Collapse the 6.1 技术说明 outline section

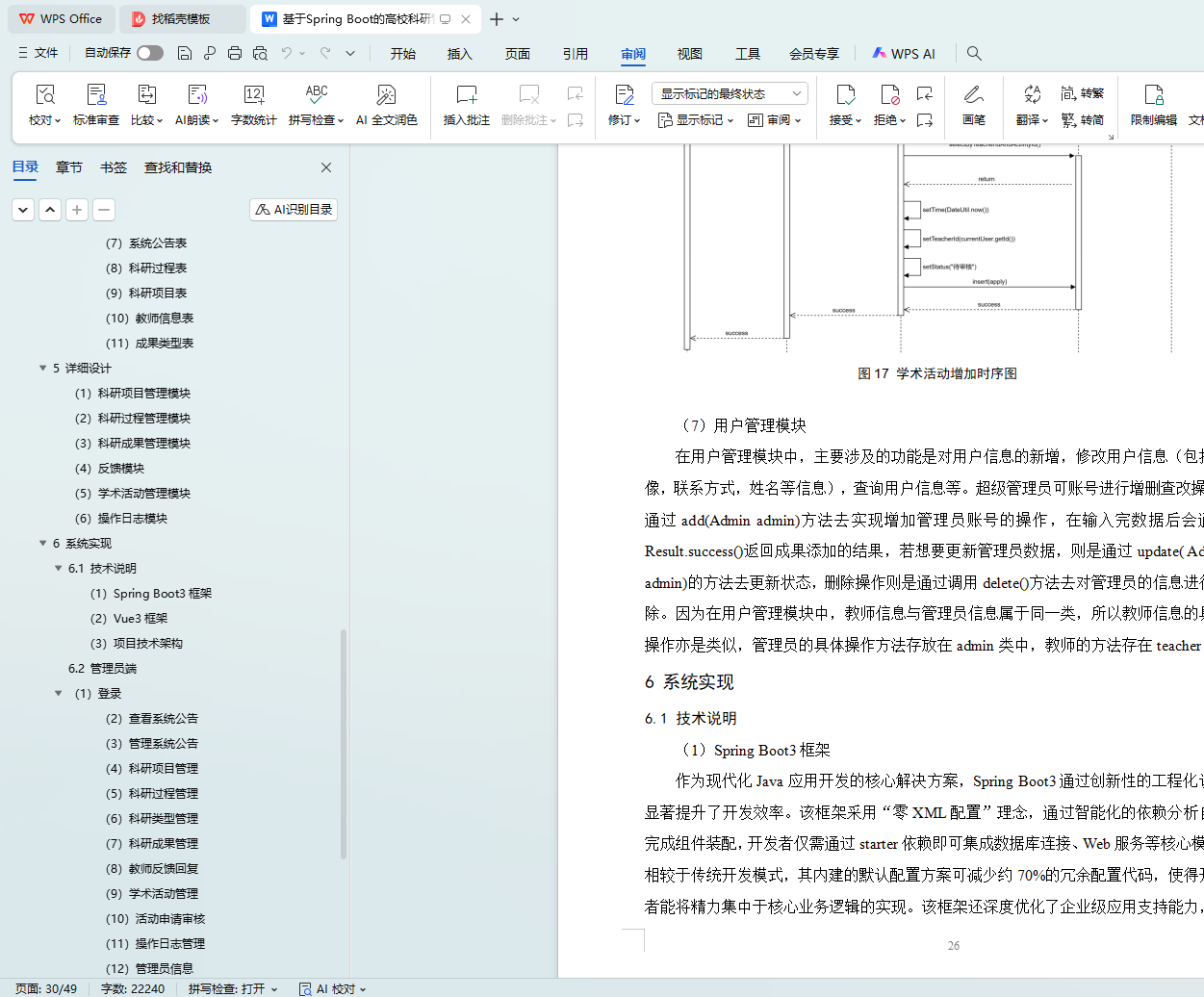[58, 569]
